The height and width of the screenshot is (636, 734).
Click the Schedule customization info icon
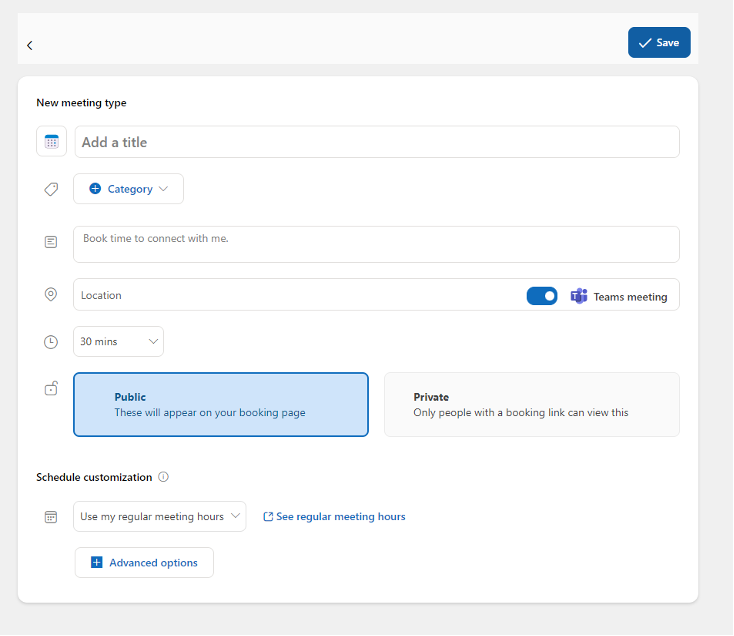pos(163,477)
